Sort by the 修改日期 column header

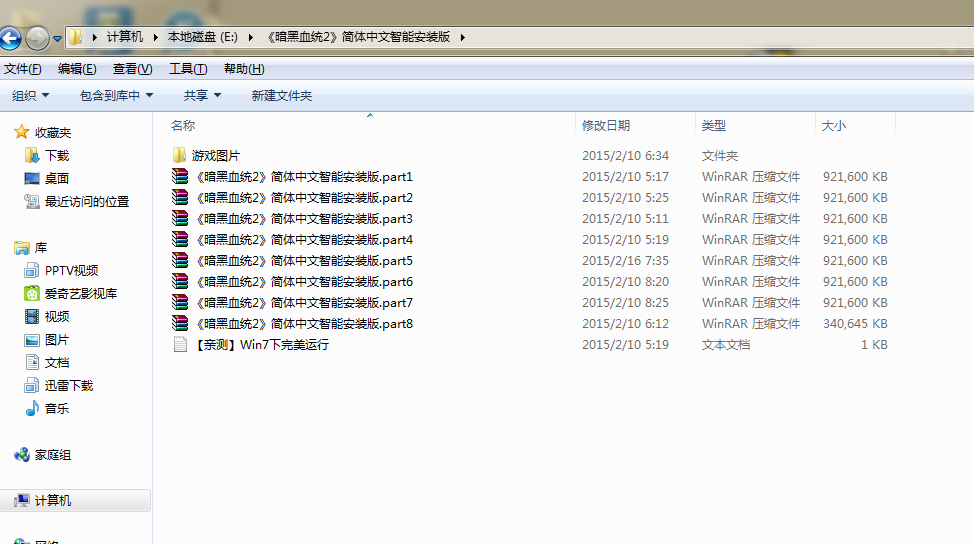[x=606, y=125]
